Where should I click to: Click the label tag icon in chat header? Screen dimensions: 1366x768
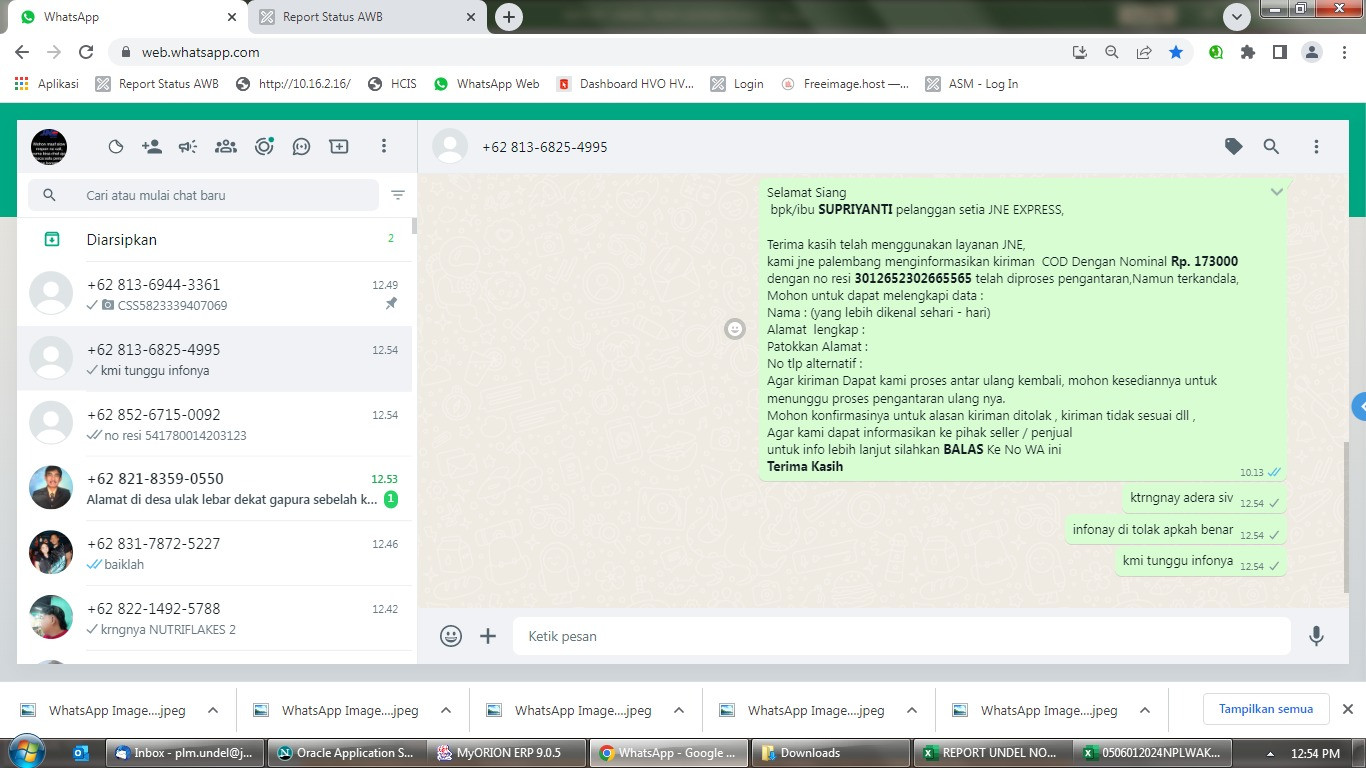pos(1234,147)
